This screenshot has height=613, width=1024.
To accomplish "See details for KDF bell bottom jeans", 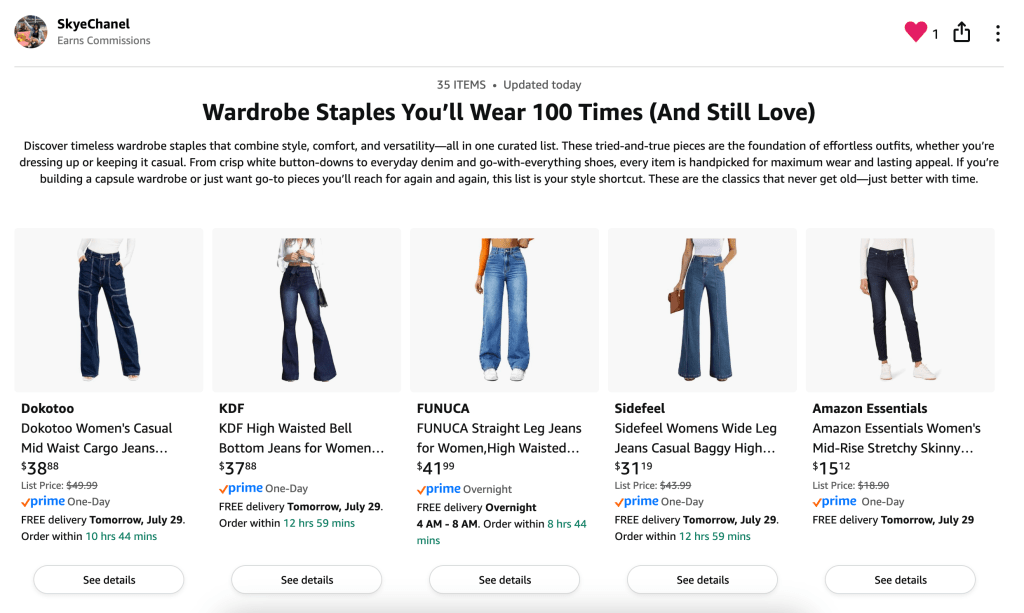I will point(306,579).
